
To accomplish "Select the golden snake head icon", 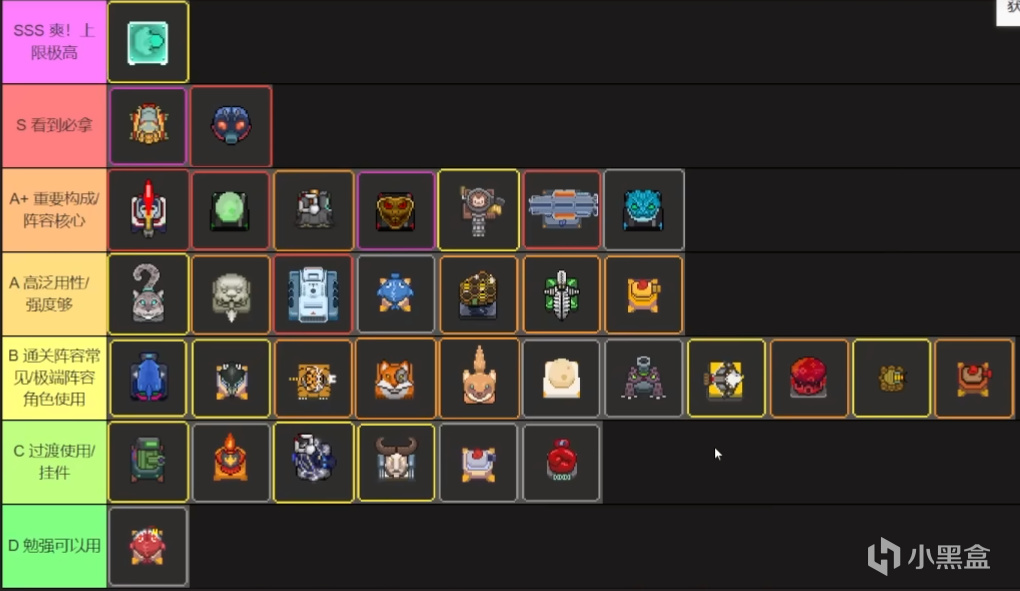I will pyautogui.click(x=396, y=209).
